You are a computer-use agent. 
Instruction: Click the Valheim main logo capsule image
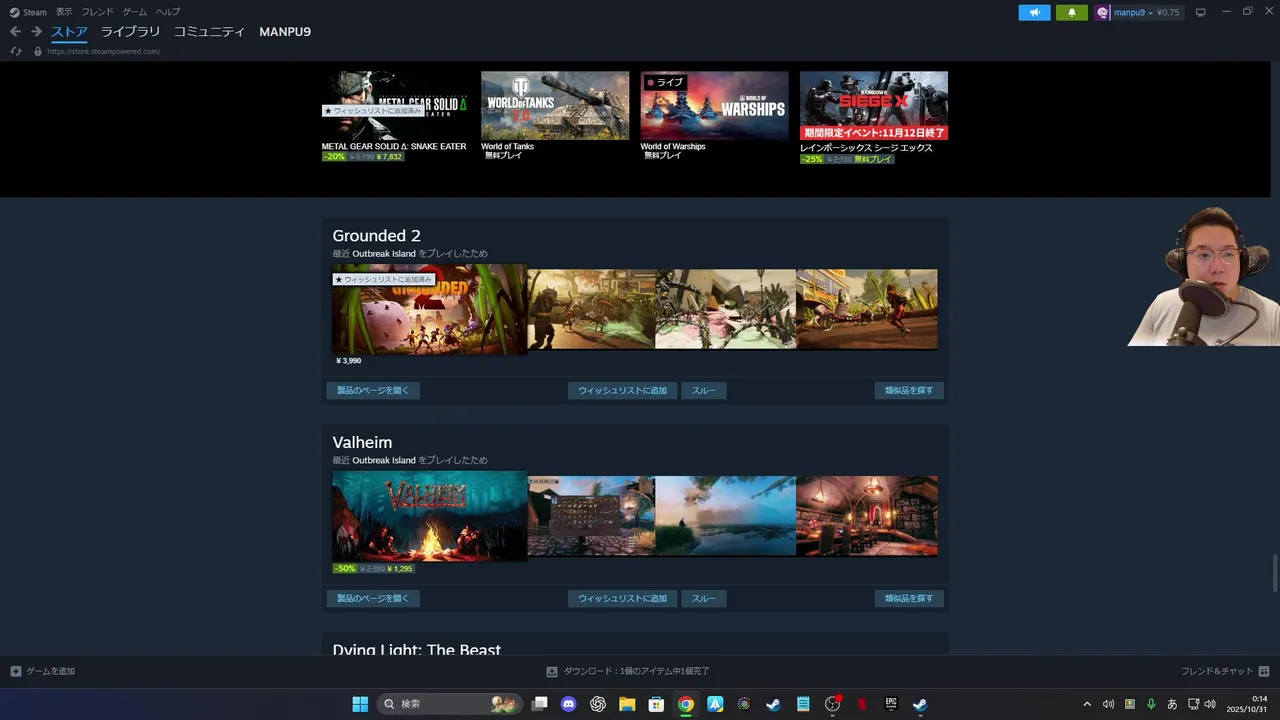pos(429,516)
